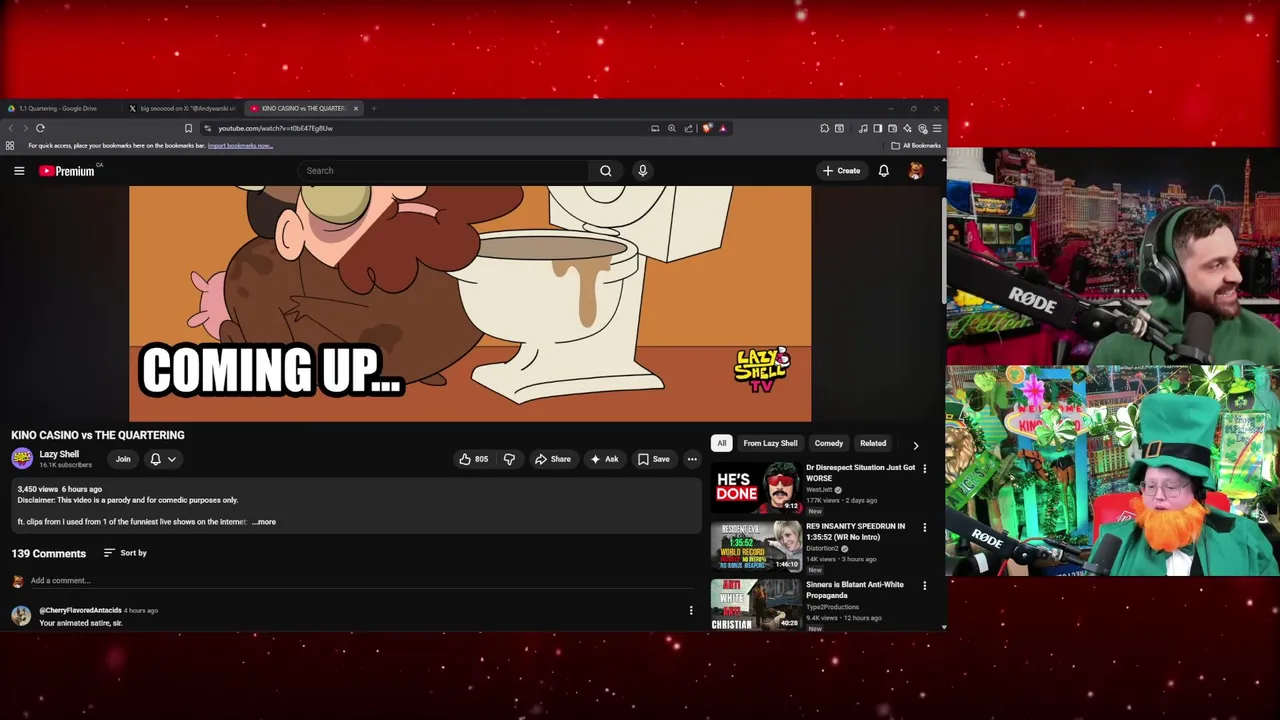Open options menu on CherryFlavoredAntacids comment
The image size is (1280, 720).
tap(690, 610)
